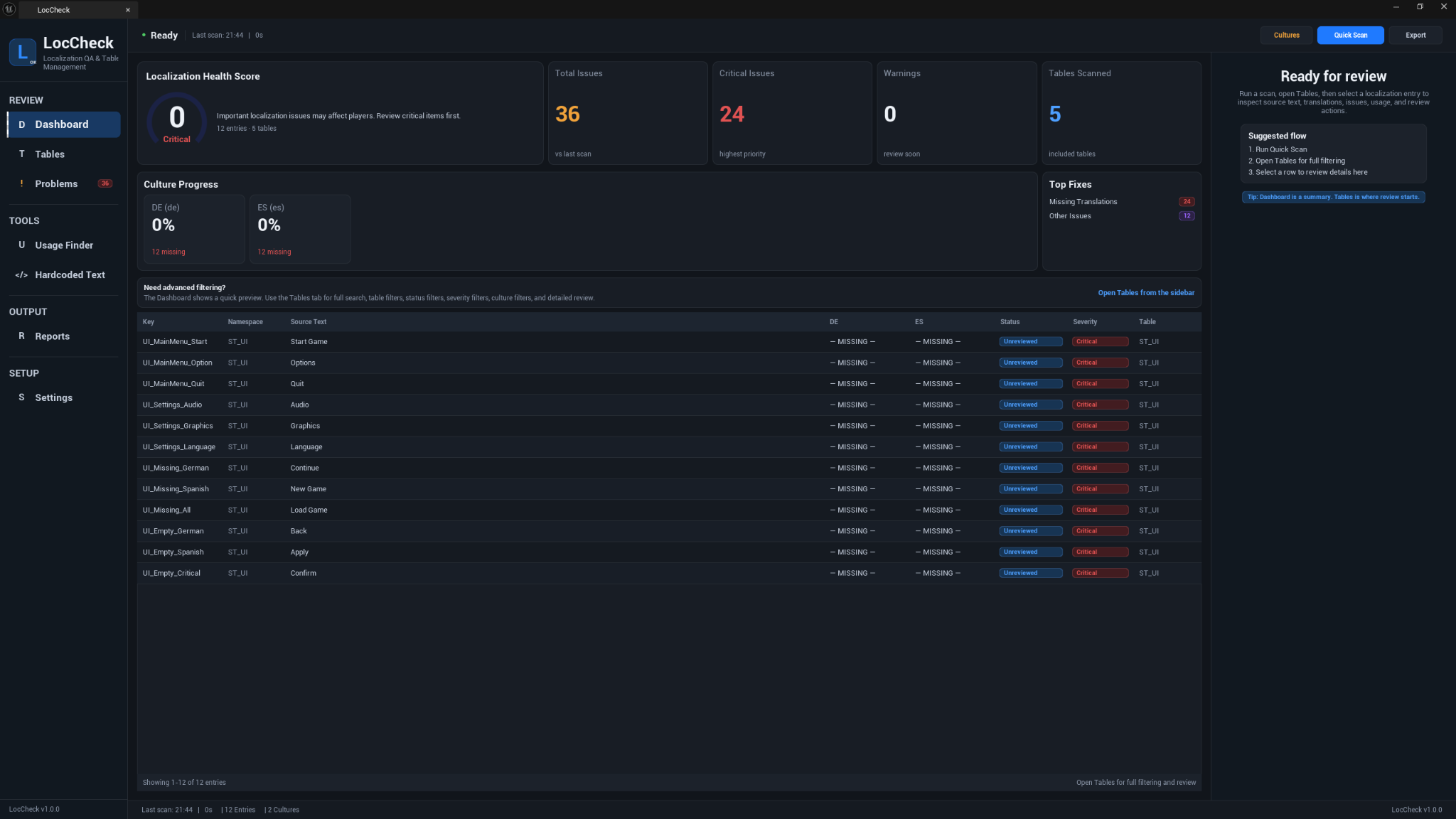This screenshot has width=1456, height=819.
Task: Click the R icon for Reports
Action: pyautogui.click(x=21, y=336)
